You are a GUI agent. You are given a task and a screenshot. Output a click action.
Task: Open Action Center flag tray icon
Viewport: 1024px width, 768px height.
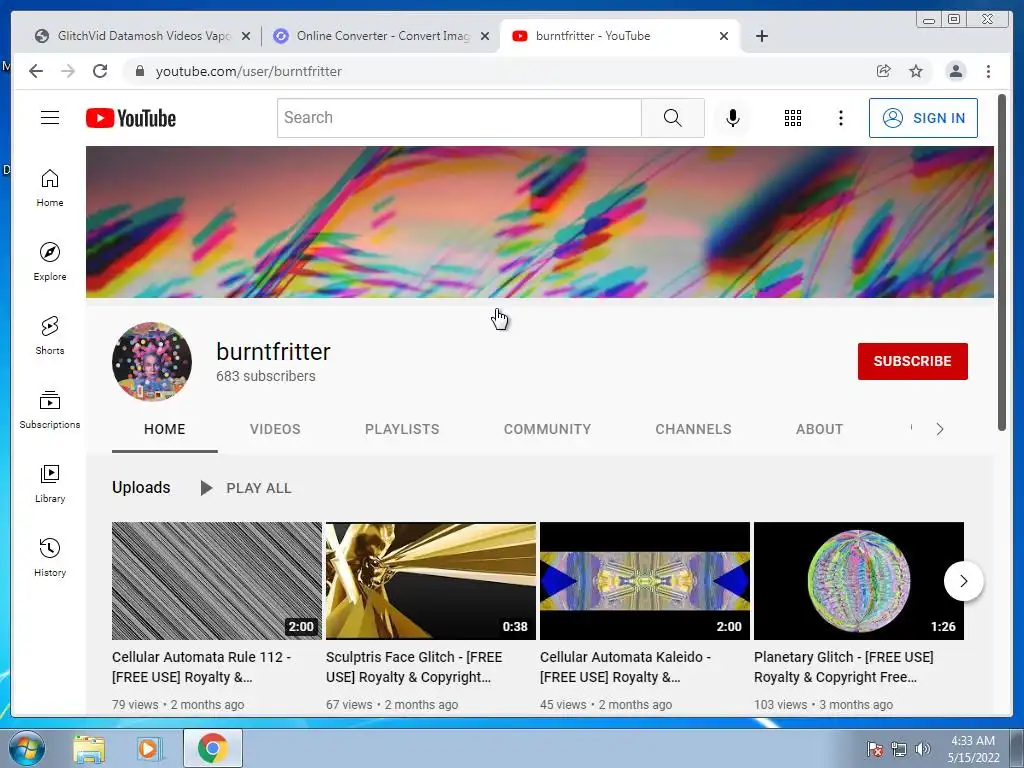pyautogui.click(x=875, y=749)
